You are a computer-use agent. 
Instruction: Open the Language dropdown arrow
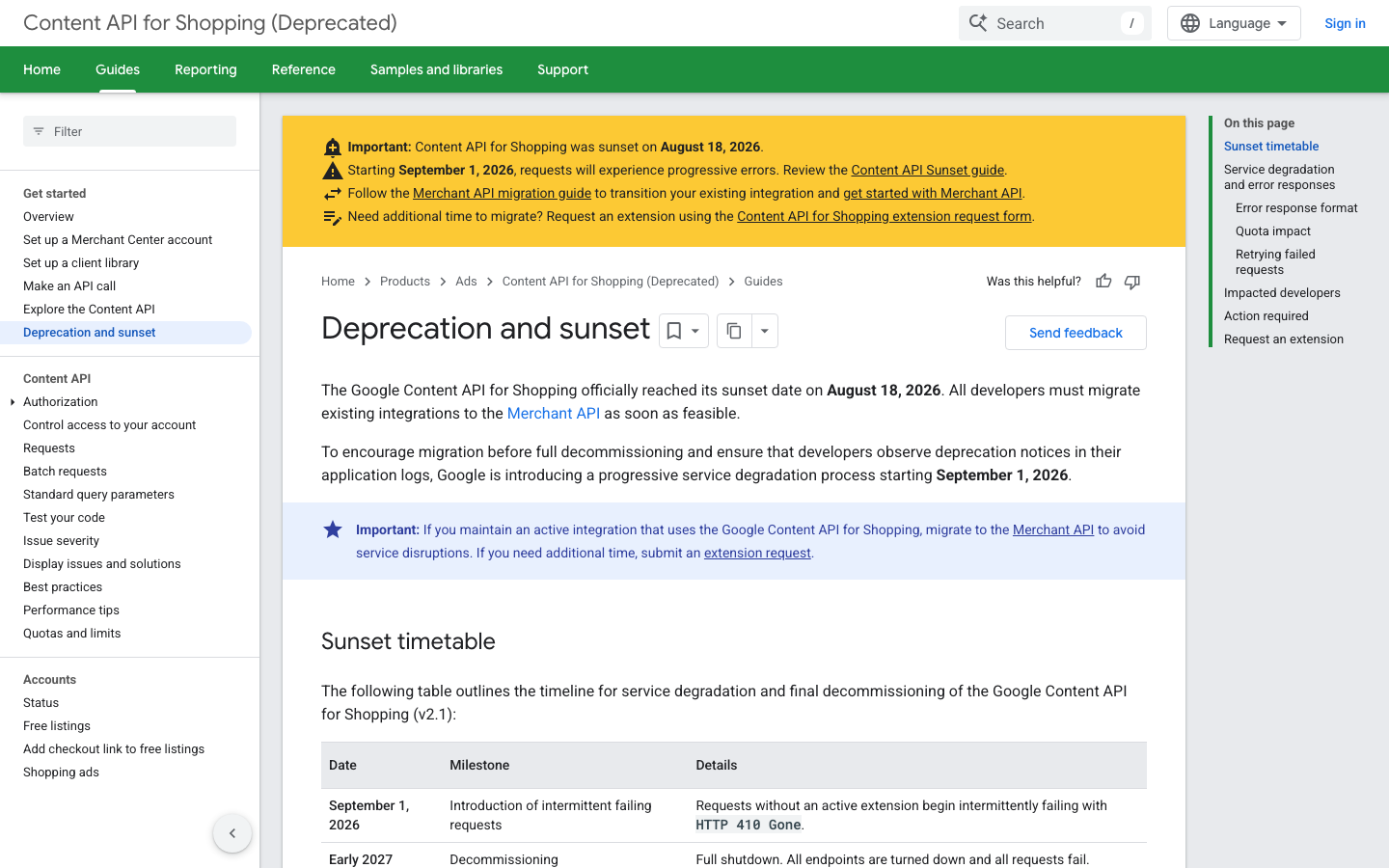[1282, 23]
